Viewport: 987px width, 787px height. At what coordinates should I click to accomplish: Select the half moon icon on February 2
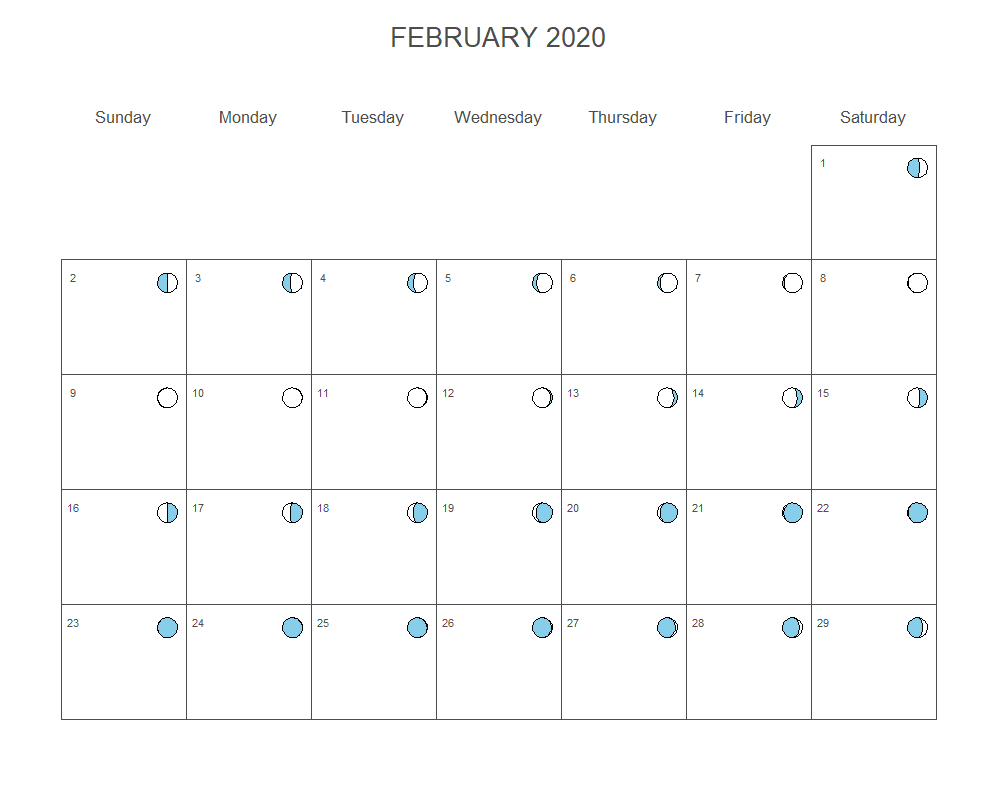coord(167,283)
